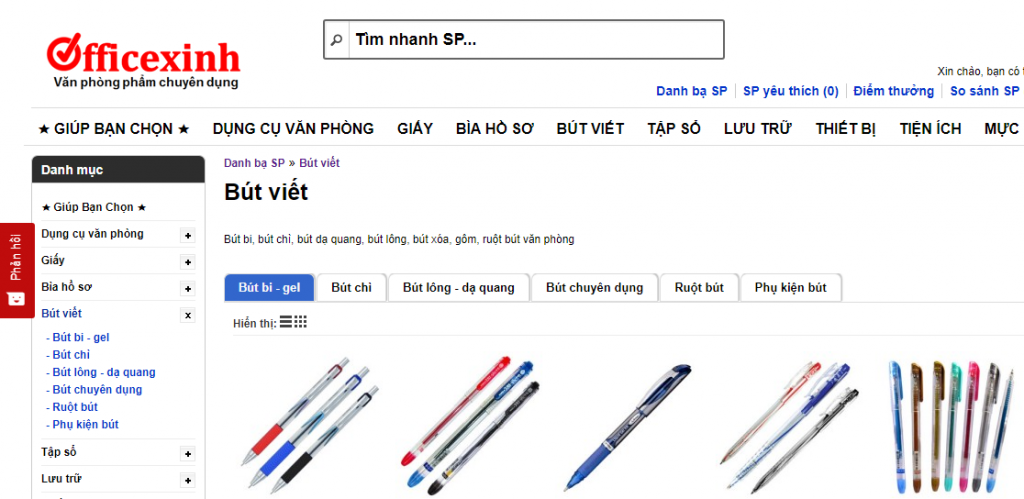The height and width of the screenshot is (499, 1024).
Task: Collapse the Bút viết sidebar category
Action: coord(187,315)
